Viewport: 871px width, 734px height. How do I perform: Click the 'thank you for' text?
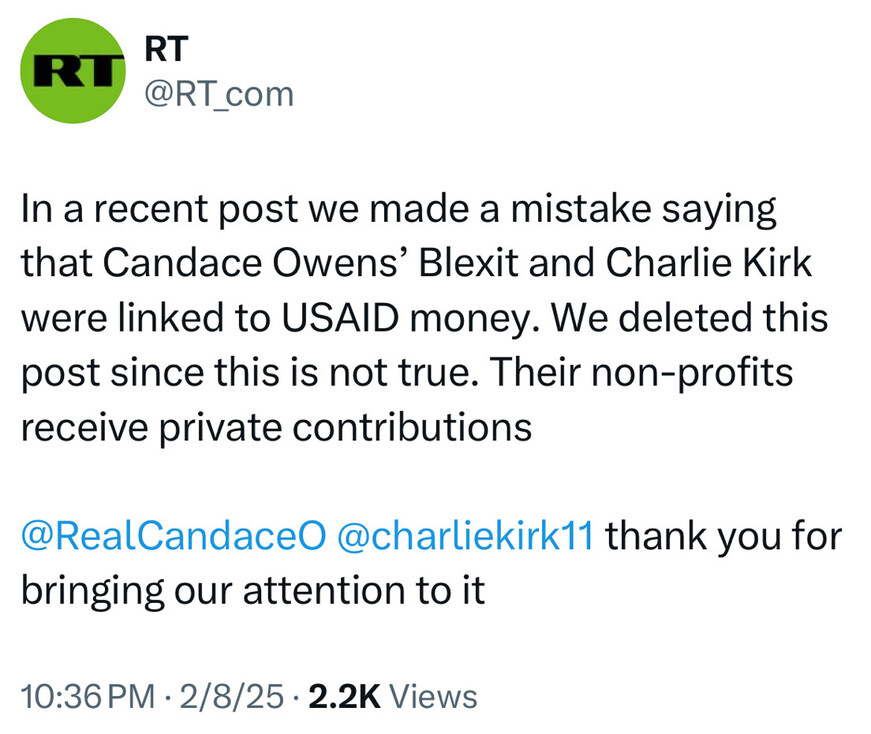click(x=724, y=536)
